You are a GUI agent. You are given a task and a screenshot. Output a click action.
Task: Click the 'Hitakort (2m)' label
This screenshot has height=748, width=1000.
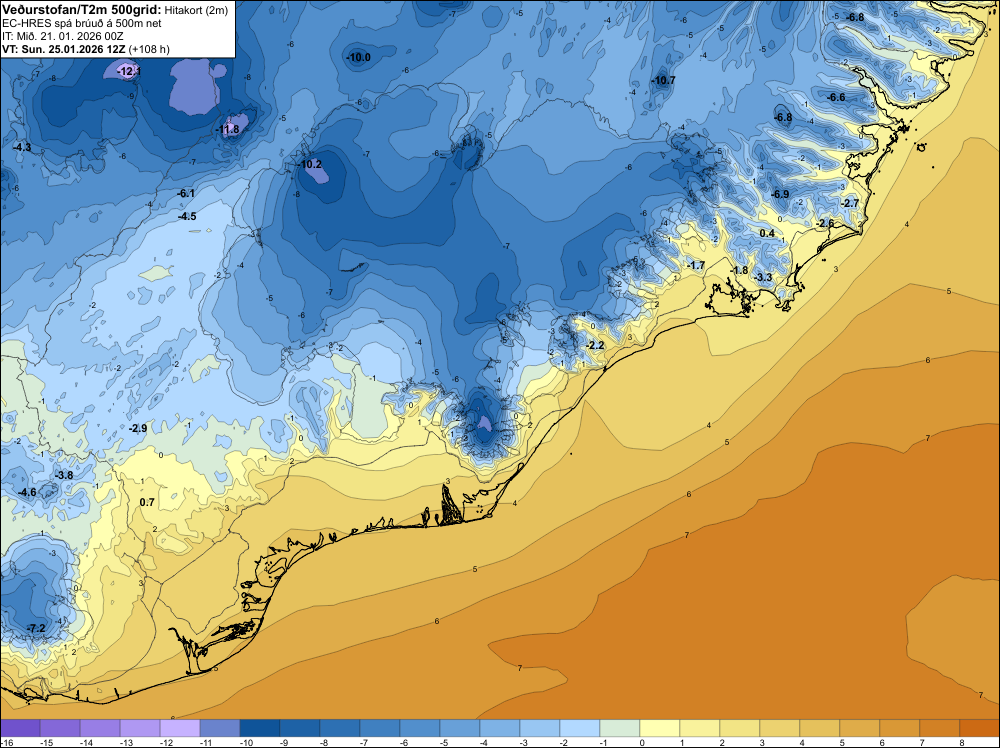click(194, 10)
